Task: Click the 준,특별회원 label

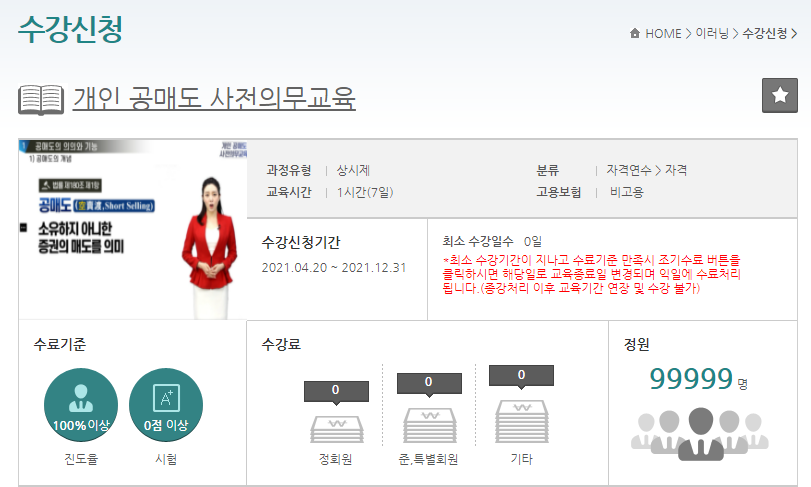Action: 428,459
